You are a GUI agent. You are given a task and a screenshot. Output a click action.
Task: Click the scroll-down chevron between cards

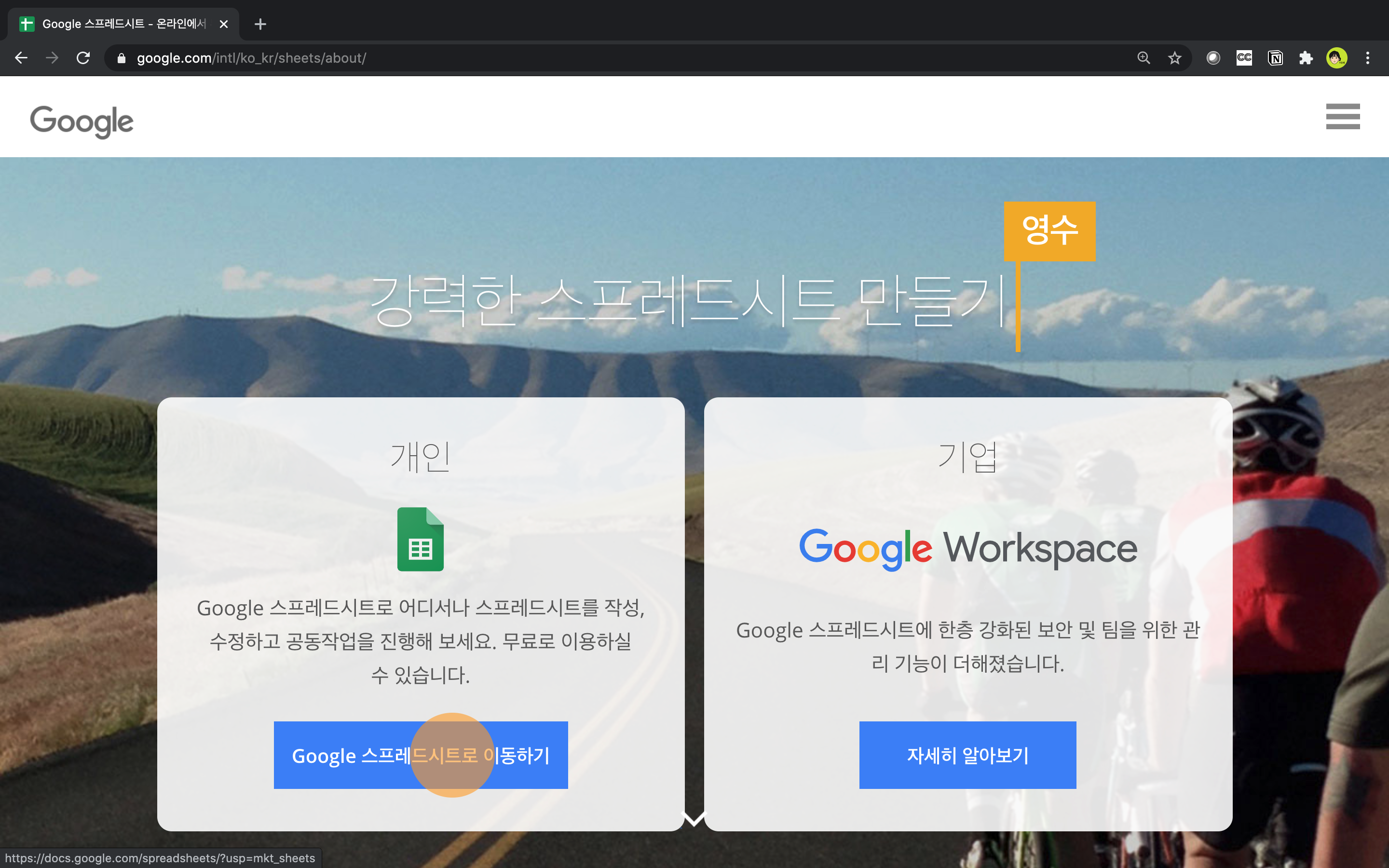694,818
